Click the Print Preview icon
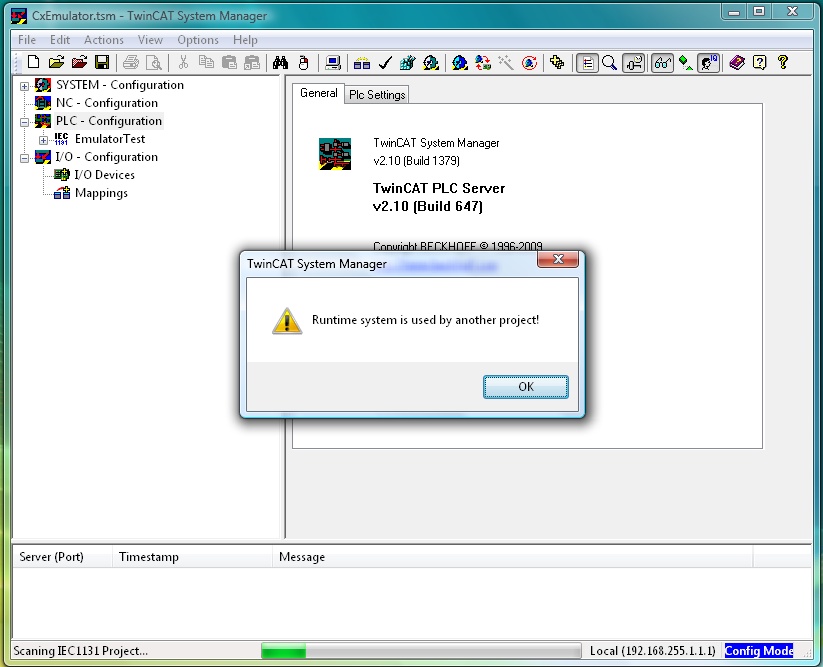The height and width of the screenshot is (667, 823). click(x=153, y=63)
